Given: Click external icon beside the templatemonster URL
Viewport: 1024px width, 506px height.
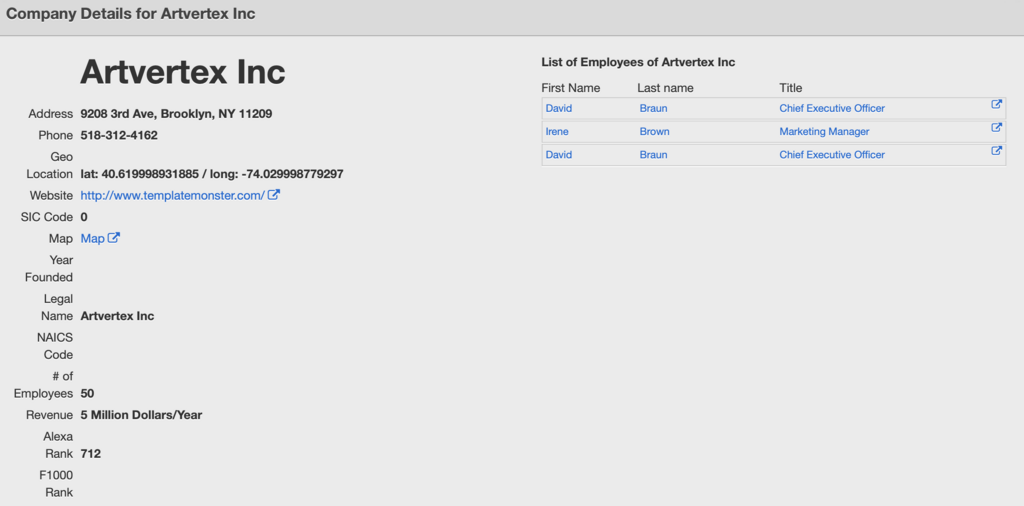Looking at the screenshot, I should point(274,195).
